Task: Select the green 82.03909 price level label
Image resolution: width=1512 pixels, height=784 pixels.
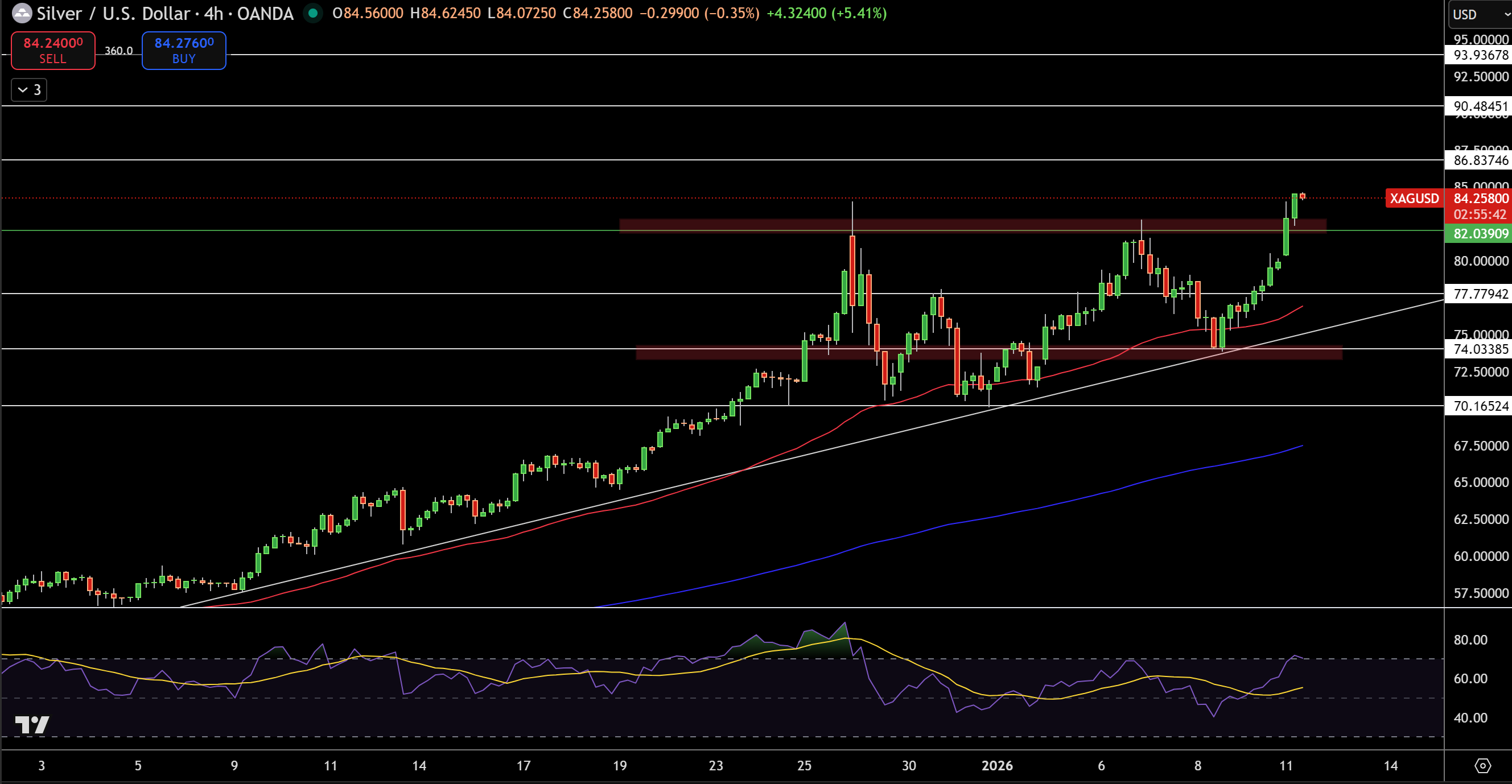Action: click(x=1478, y=234)
